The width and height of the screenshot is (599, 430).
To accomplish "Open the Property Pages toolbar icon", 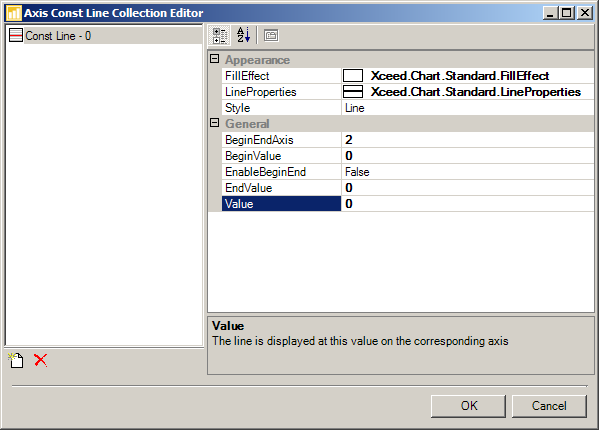I will pos(271,36).
